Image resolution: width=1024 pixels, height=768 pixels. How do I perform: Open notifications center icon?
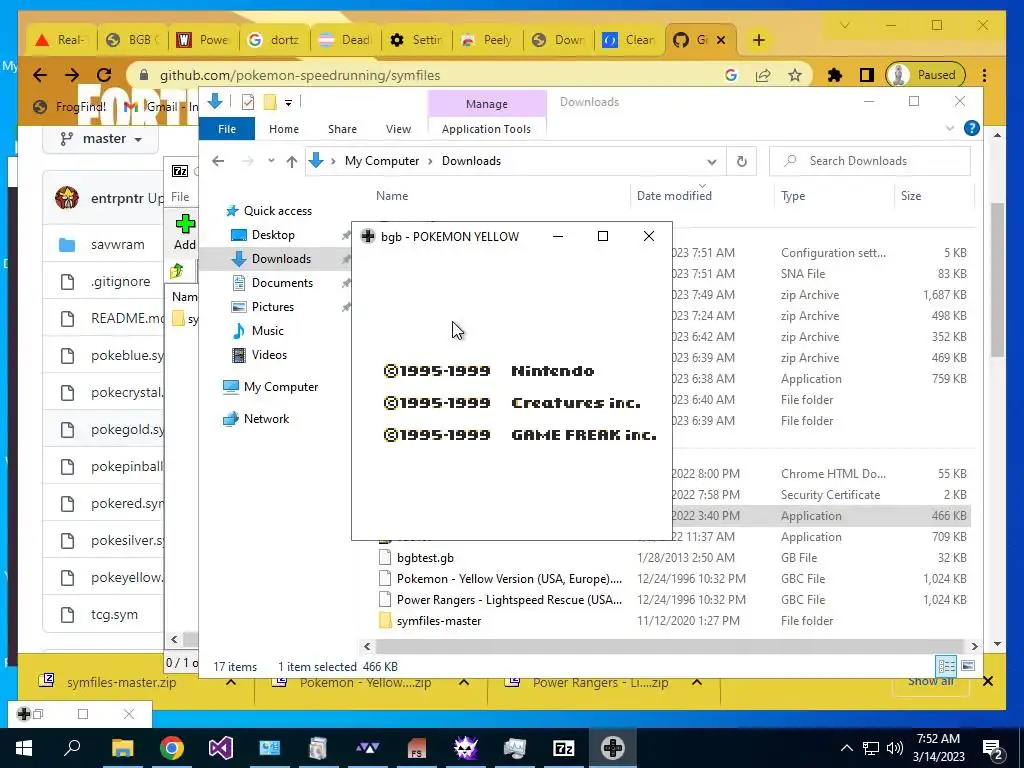[x=993, y=748]
